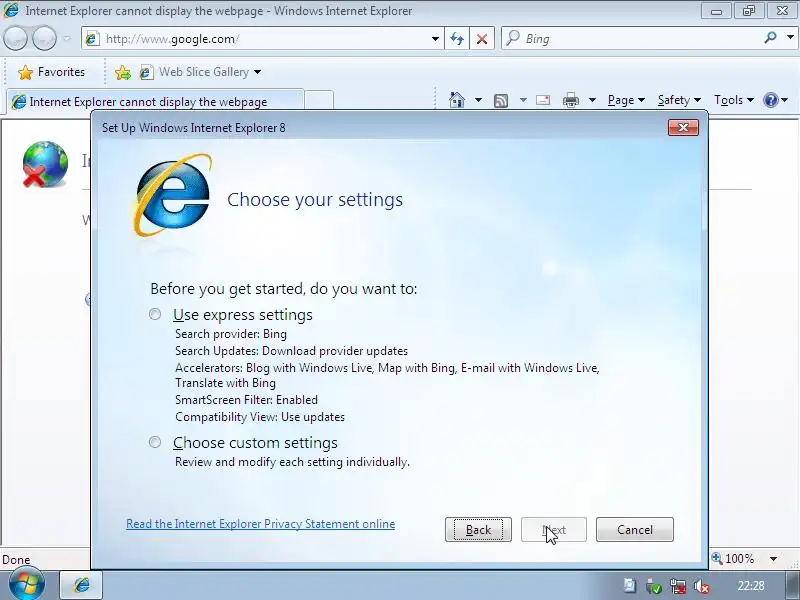Click the Refresh page icon
Screen dimensions: 800x600
tap(457, 39)
